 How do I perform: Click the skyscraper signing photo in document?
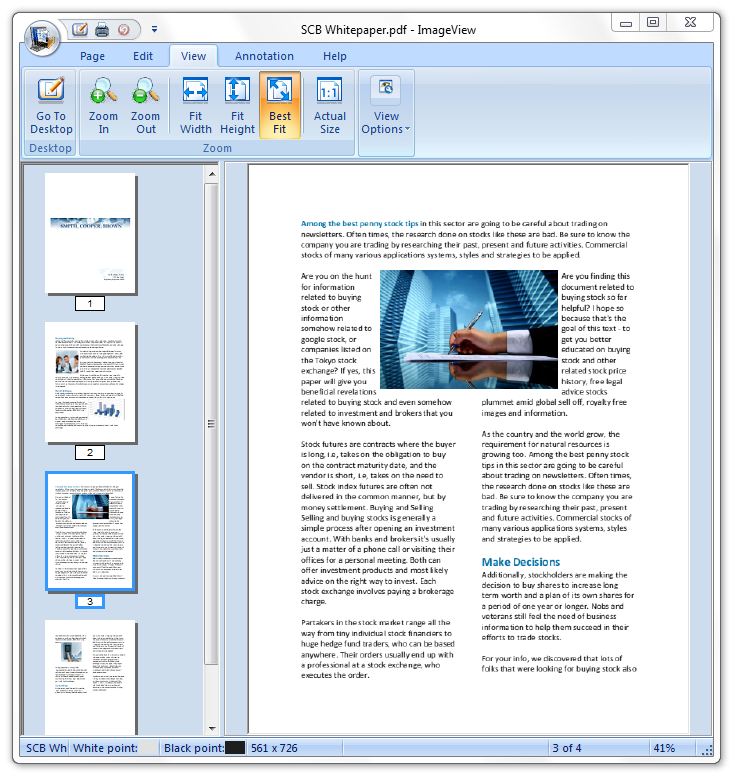click(x=469, y=329)
